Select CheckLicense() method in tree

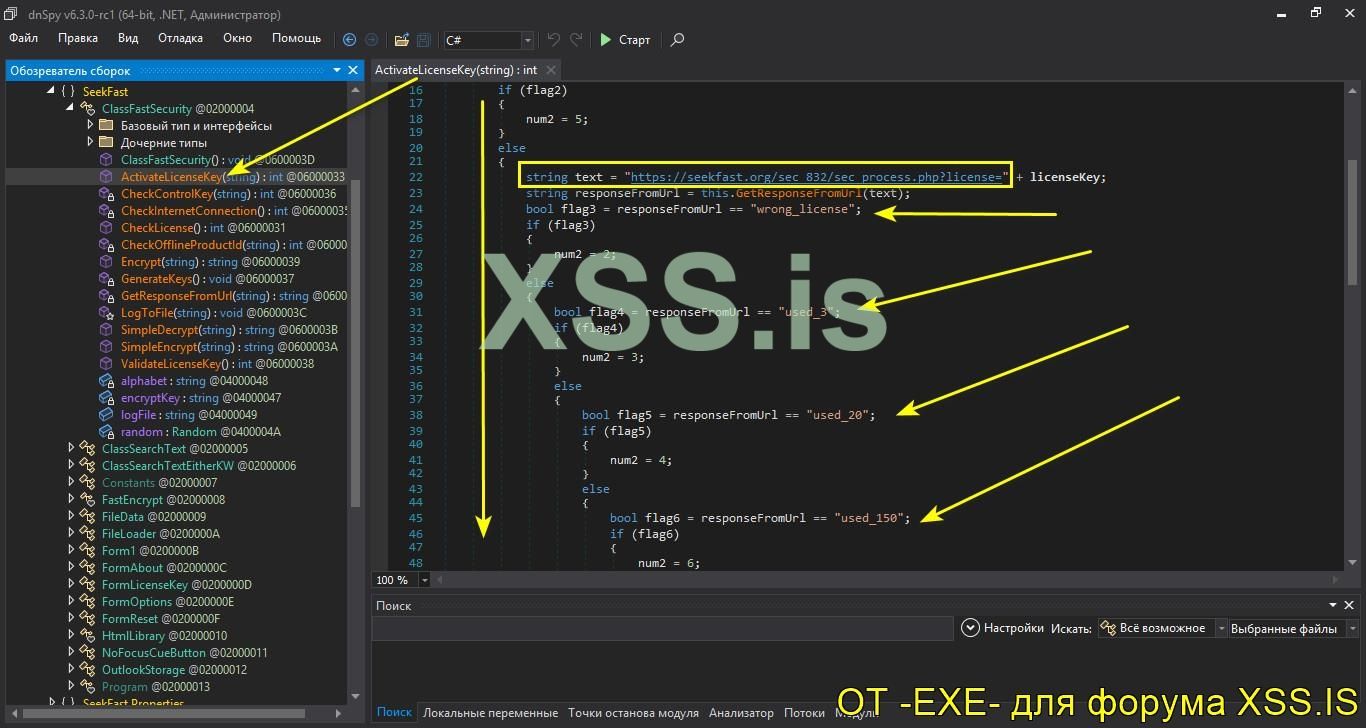[x=203, y=228]
